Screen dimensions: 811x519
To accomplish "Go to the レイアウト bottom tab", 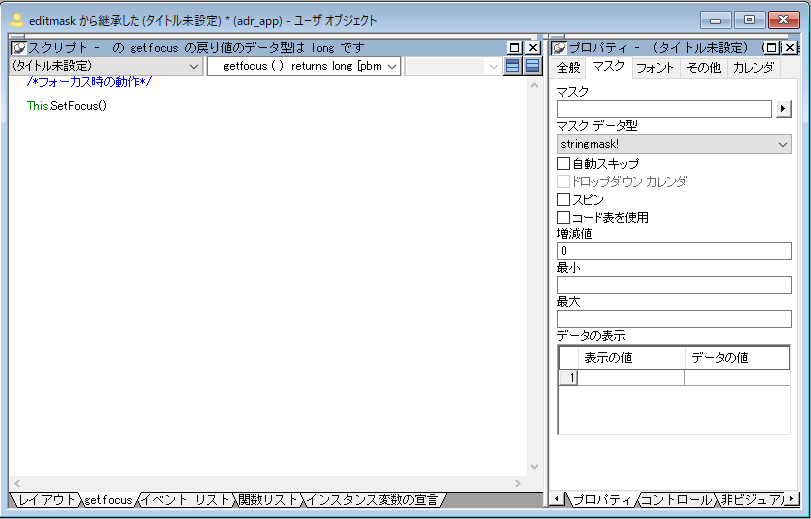I will (46, 499).
